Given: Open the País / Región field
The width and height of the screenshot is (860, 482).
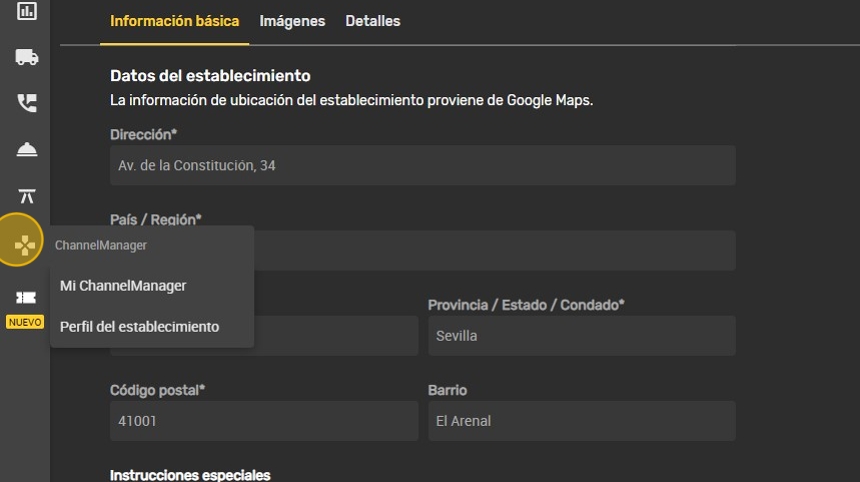Looking at the screenshot, I should tap(494, 250).
